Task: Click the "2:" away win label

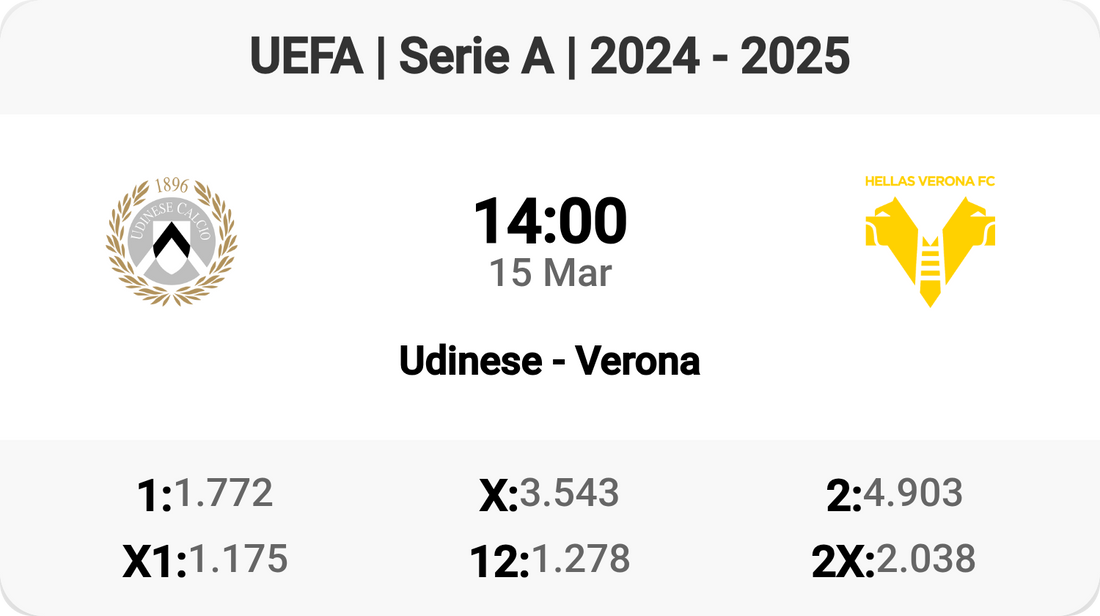Action: click(x=844, y=496)
